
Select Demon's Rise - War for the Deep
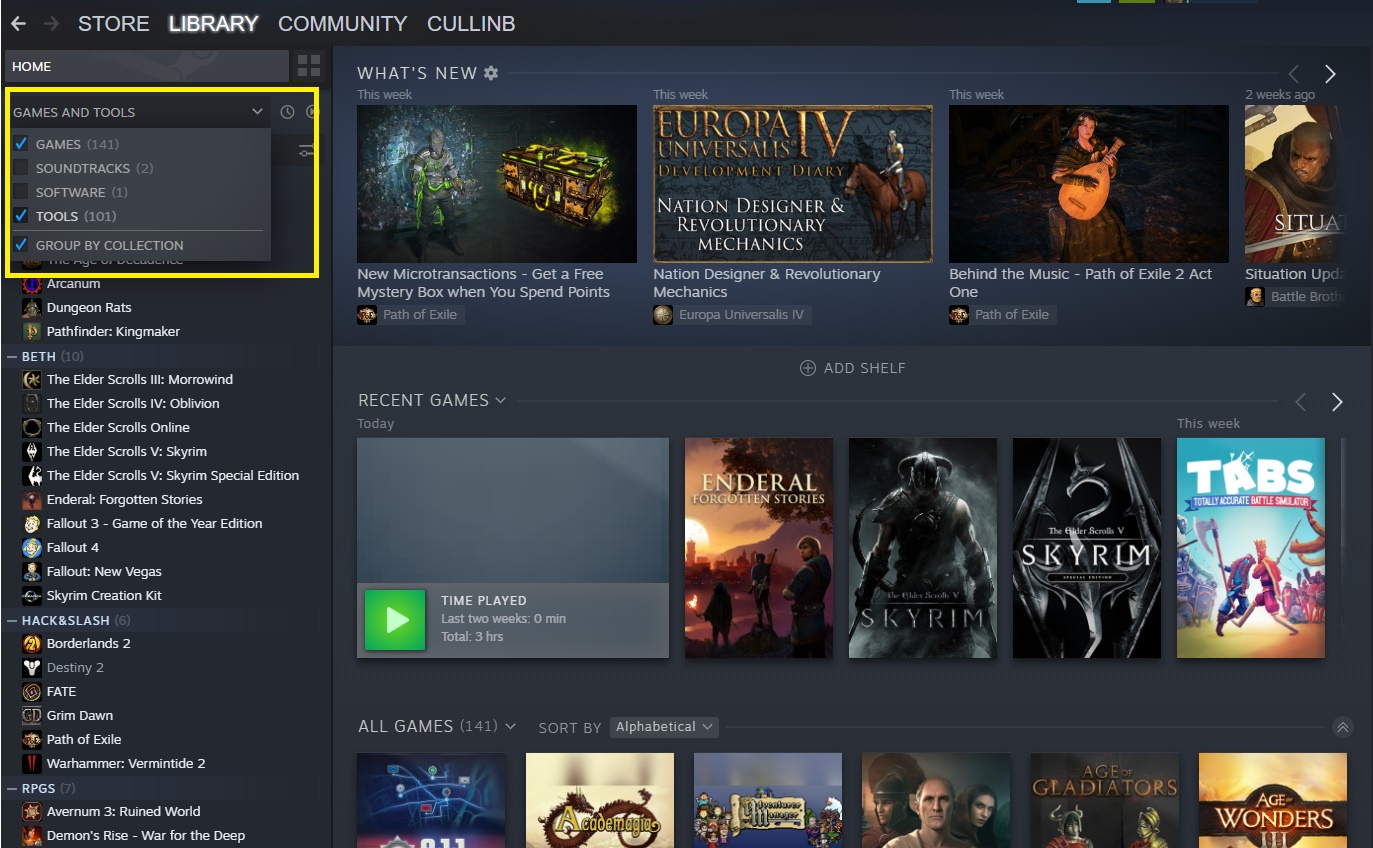coord(146,836)
